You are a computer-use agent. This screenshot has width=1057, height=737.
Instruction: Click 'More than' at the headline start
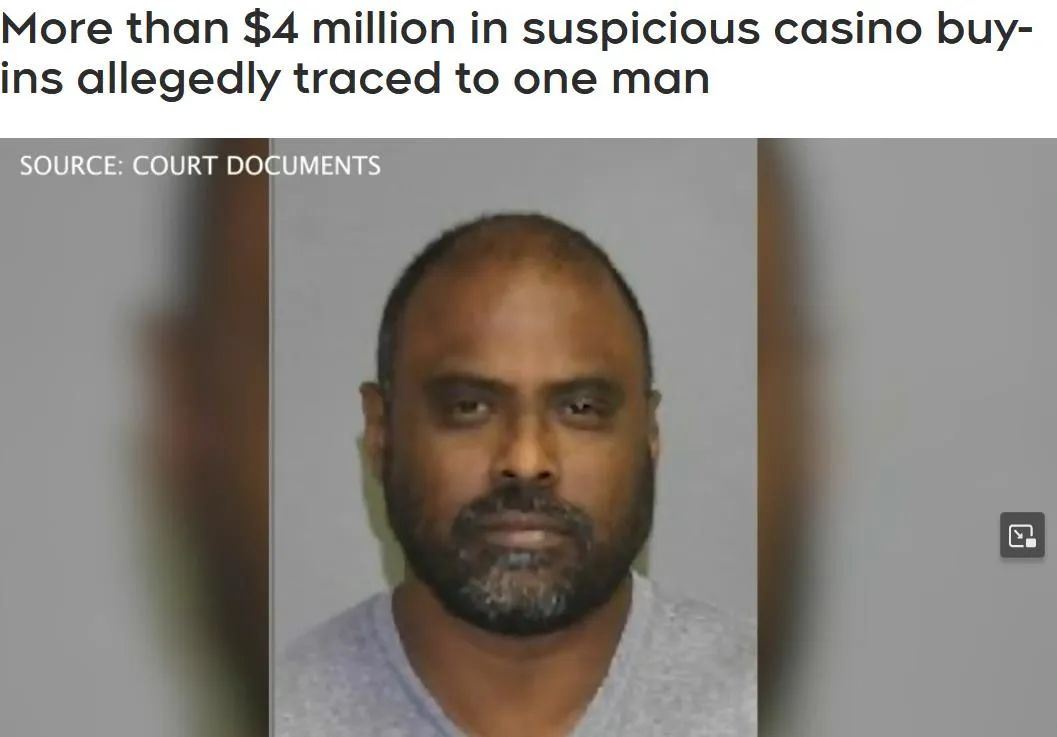pyautogui.click(x=115, y=29)
